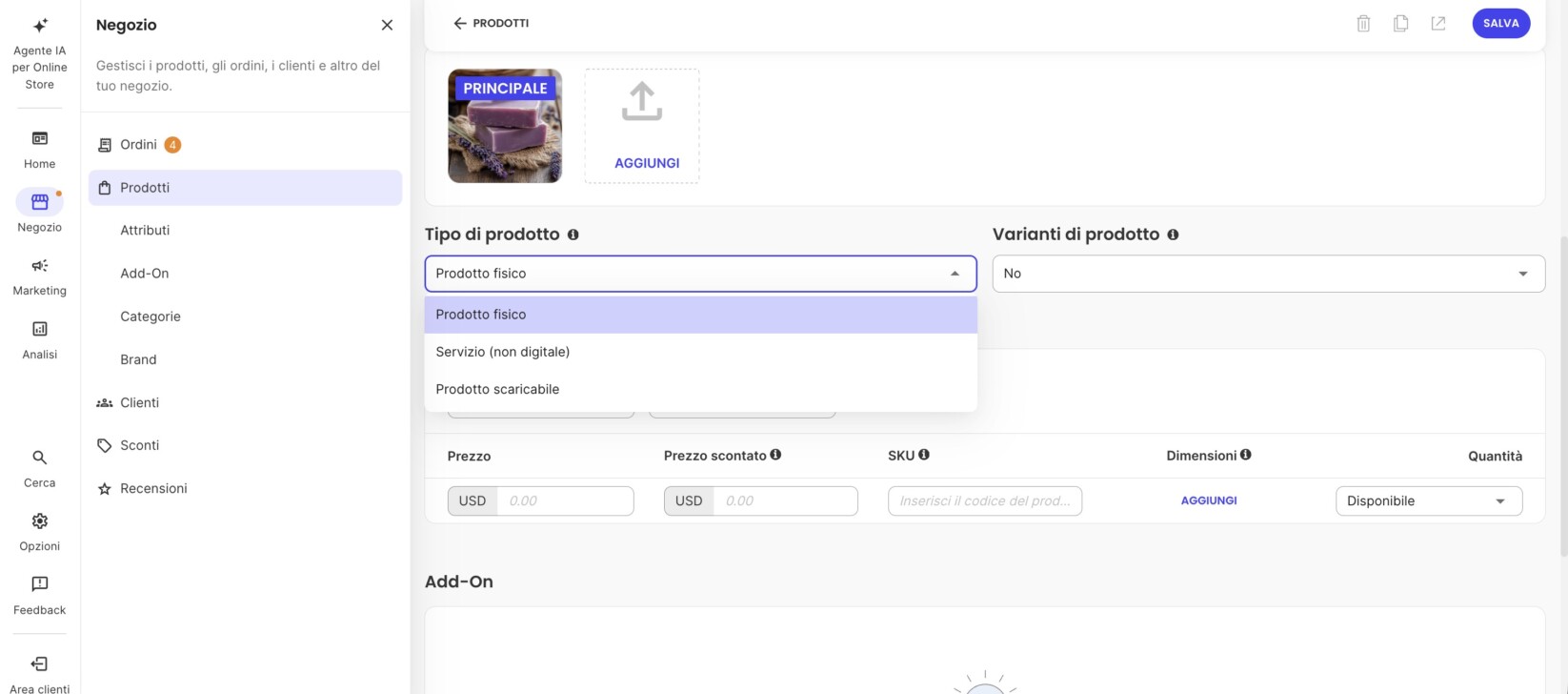Click AGGIUNGI link under Dimensioni

[x=1209, y=500]
